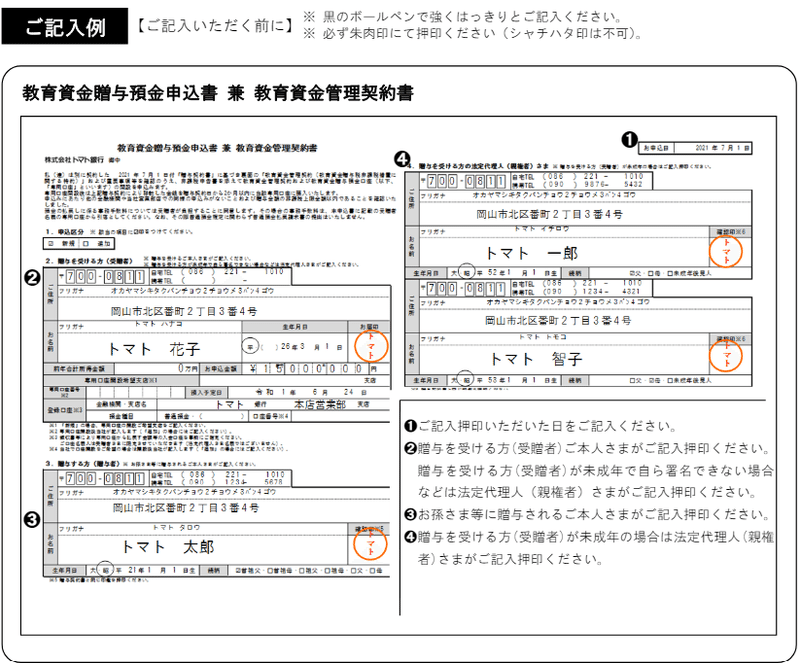Click furigana トマト ハナコ
This screenshot has height=663, width=800.
coord(158,324)
